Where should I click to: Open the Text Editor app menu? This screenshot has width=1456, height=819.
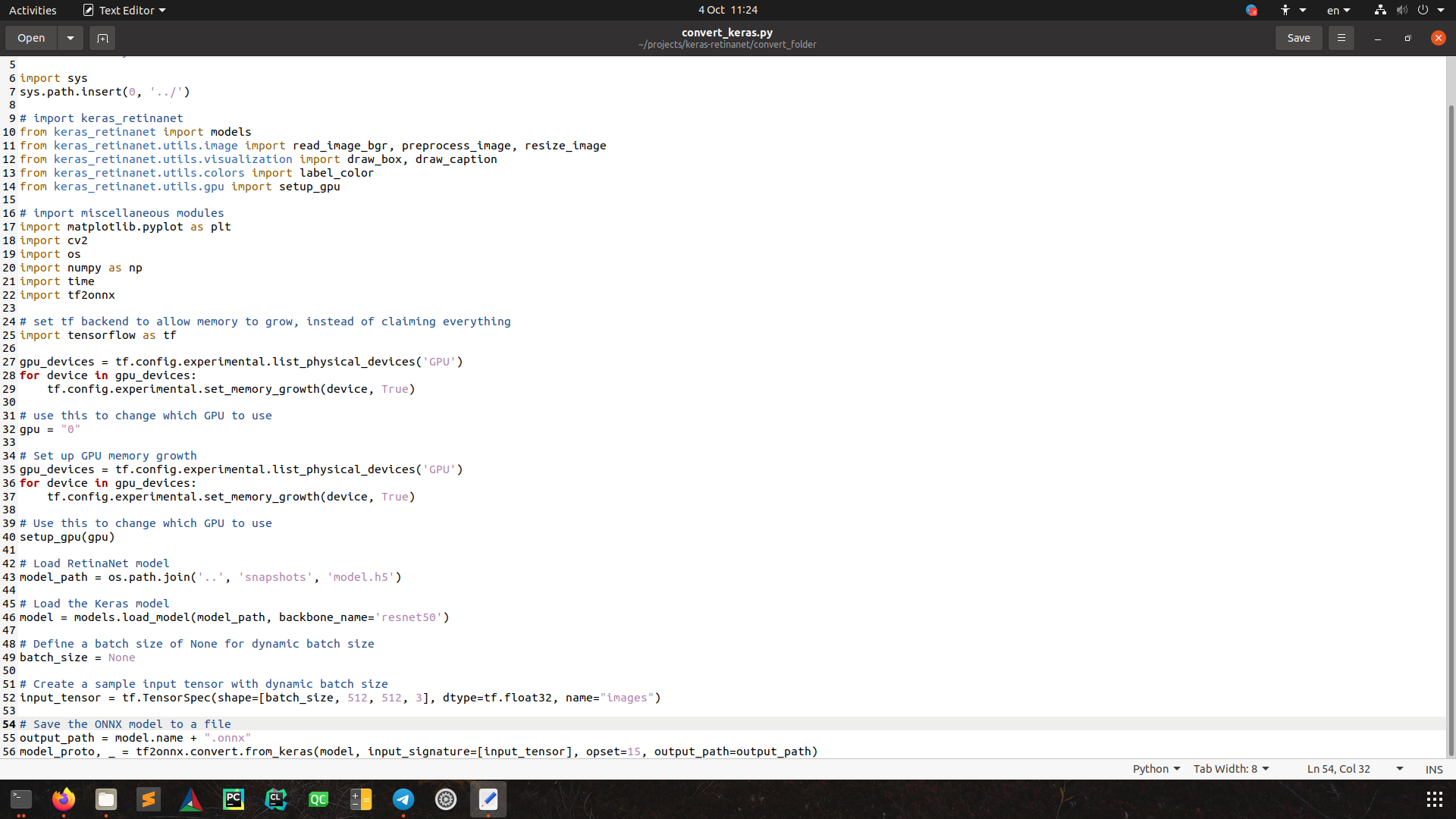(125, 10)
